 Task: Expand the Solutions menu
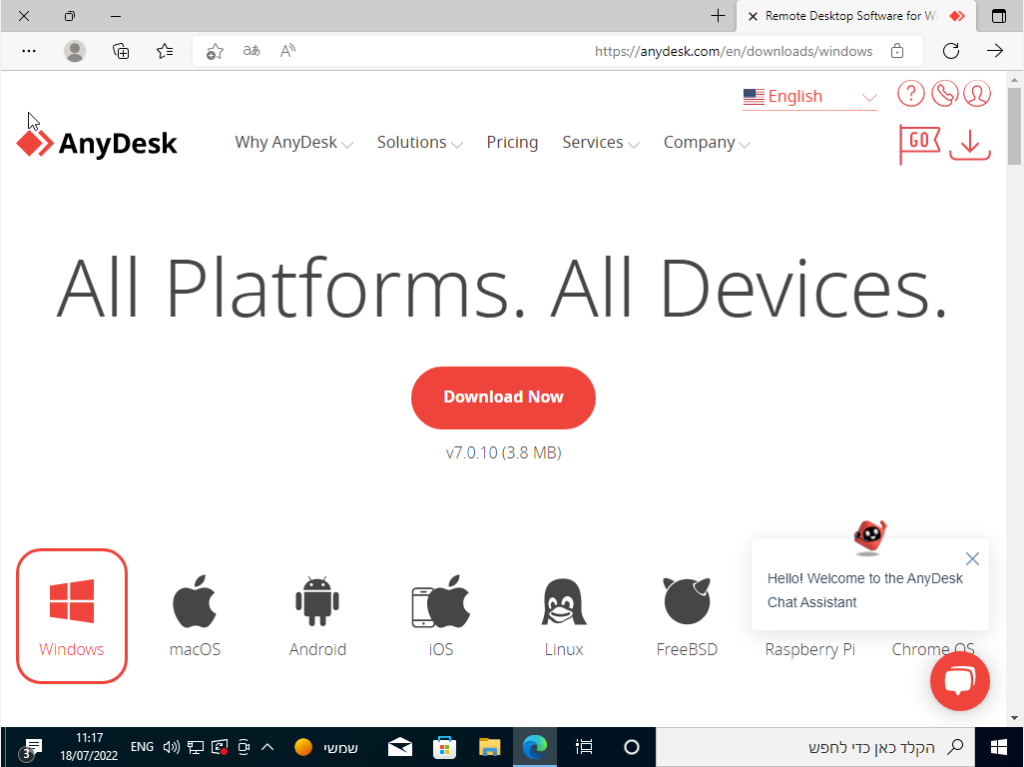tap(420, 142)
